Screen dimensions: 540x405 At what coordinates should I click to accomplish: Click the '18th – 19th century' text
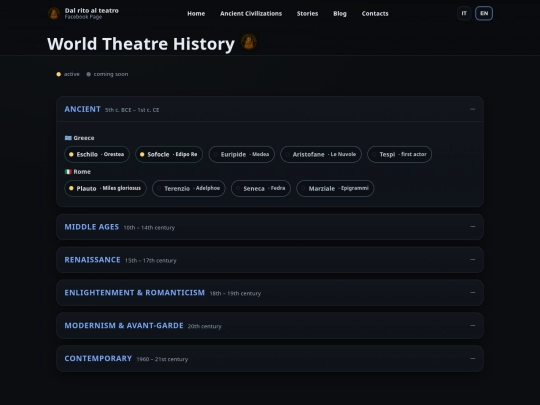coord(235,293)
